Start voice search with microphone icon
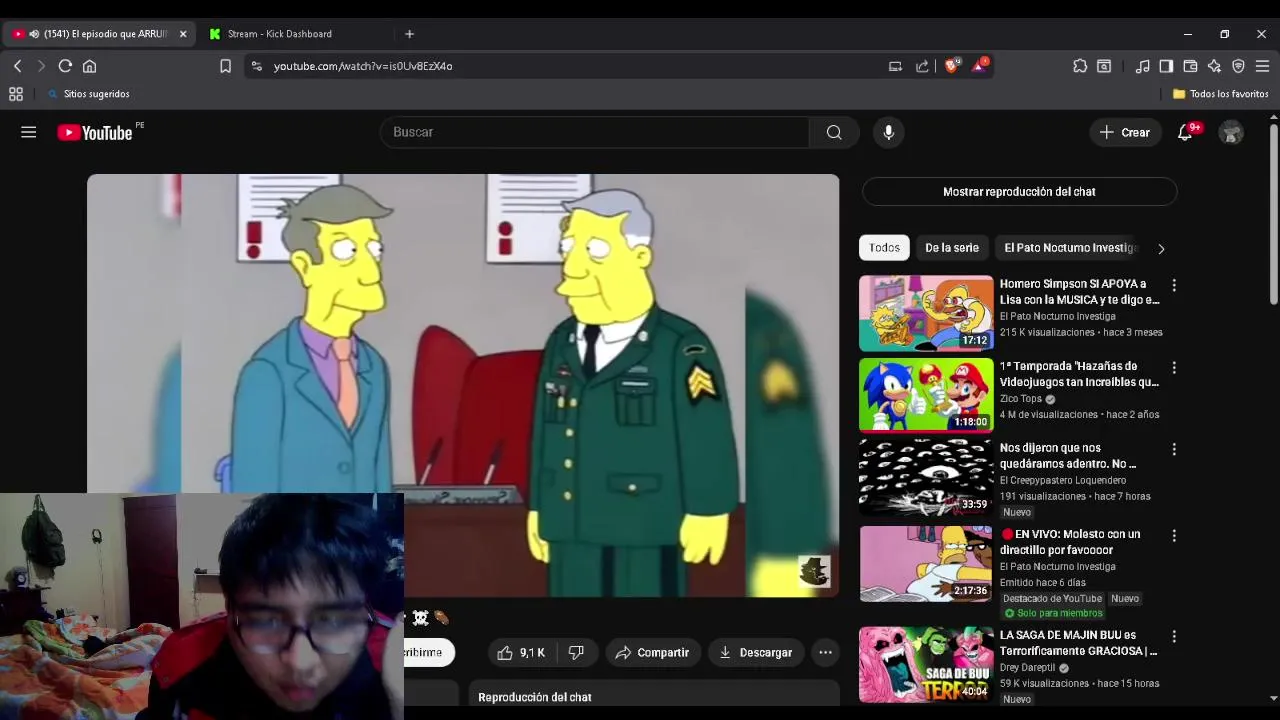Viewport: 1280px width, 720px height. (x=888, y=132)
